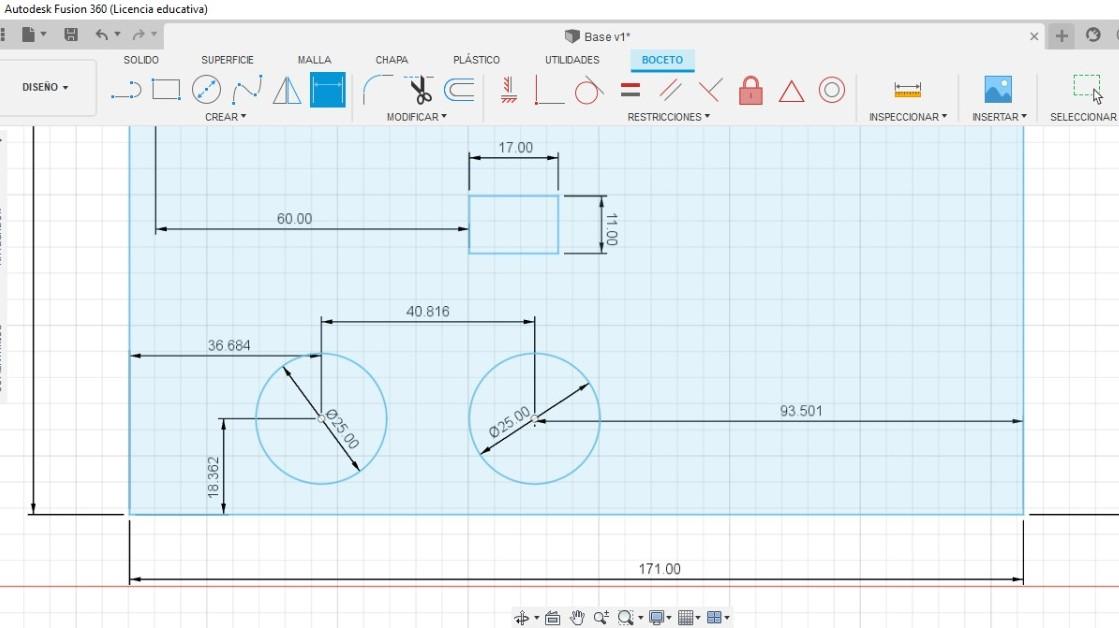The width and height of the screenshot is (1119, 628).
Task: Click the Select tool icon
Action: [x=1088, y=88]
